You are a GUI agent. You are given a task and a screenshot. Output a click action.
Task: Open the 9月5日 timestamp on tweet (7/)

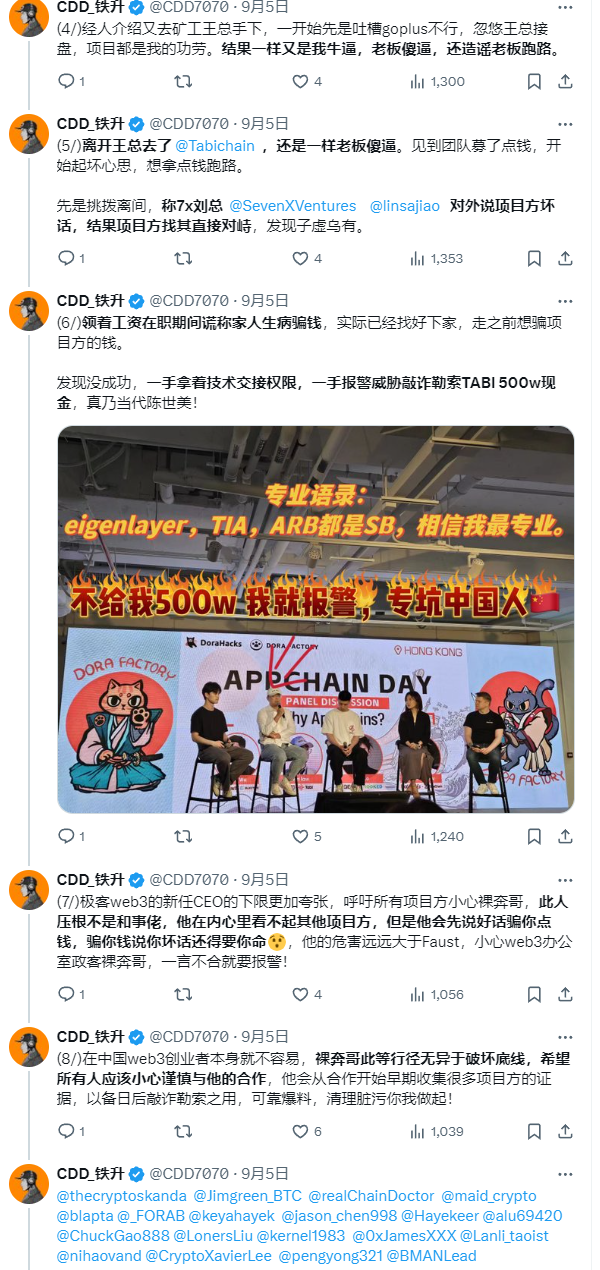(264, 879)
